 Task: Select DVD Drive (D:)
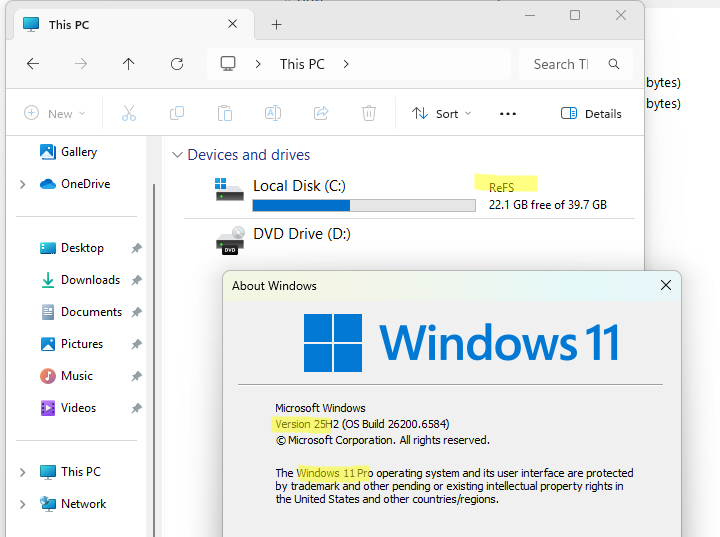[411, 240]
